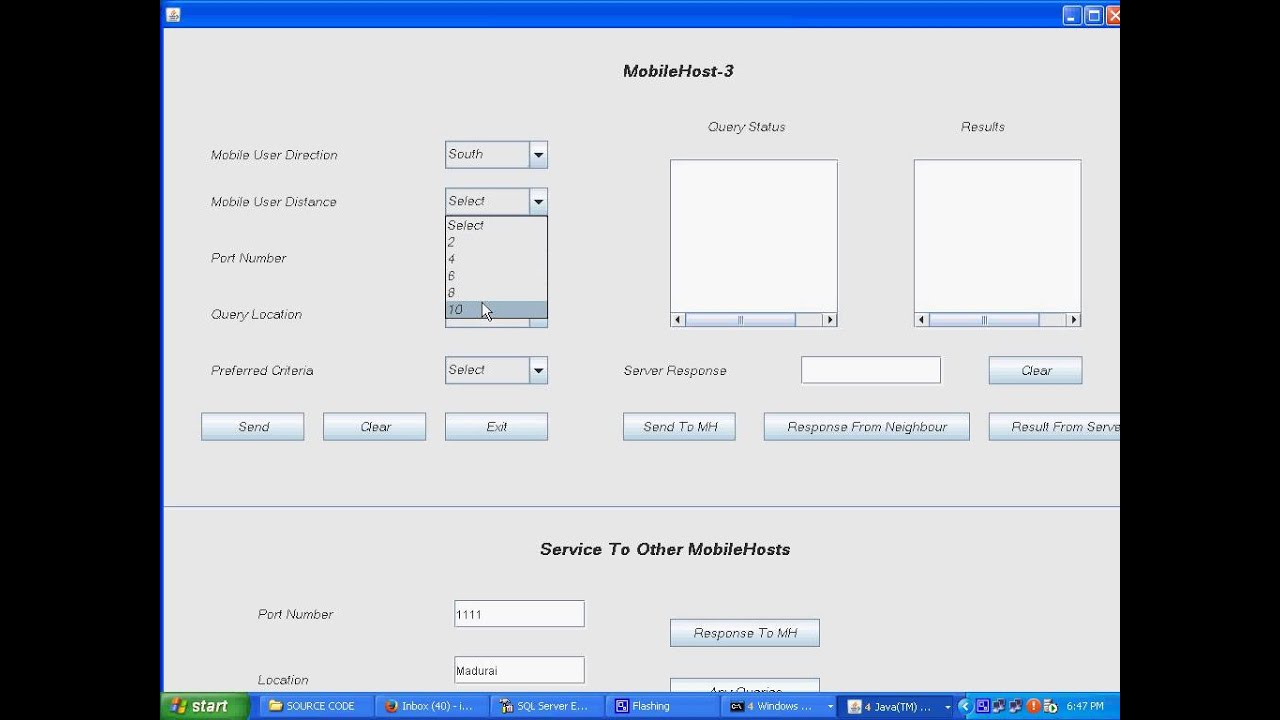The width and height of the screenshot is (1280, 720).
Task: Focus the Port Number field showing 1111
Action: (x=519, y=614)
